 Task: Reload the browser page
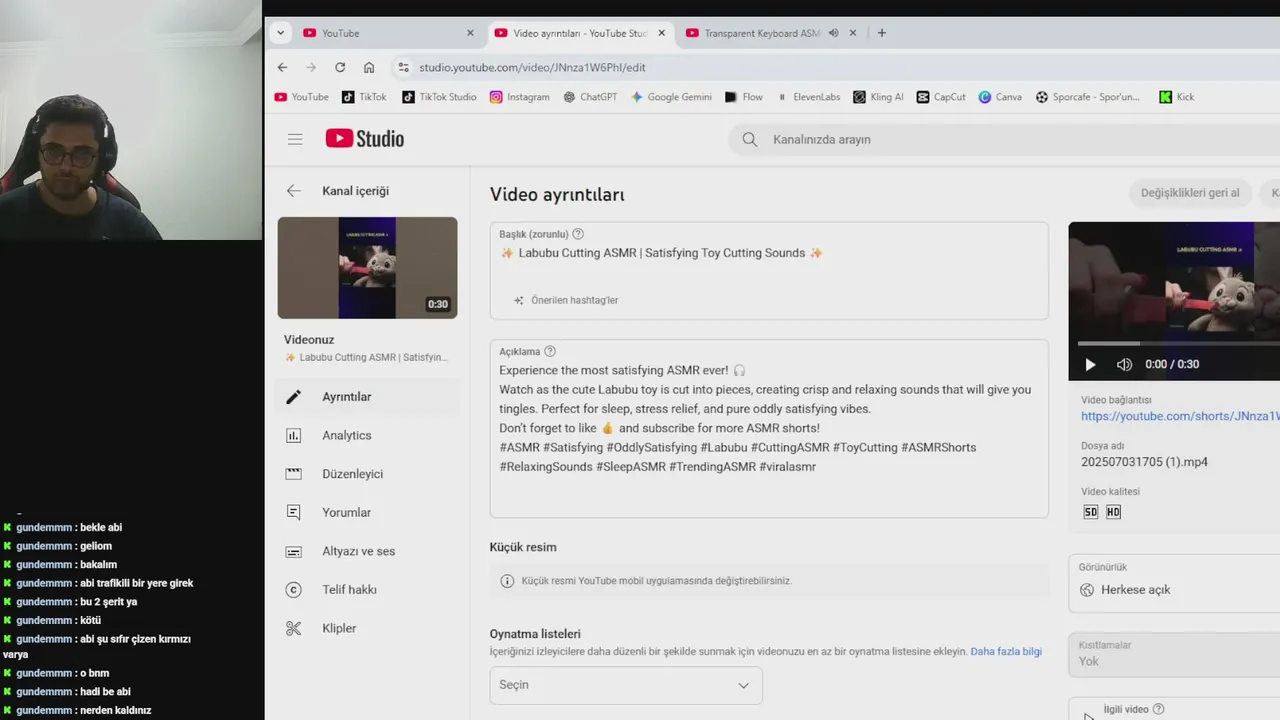(x=340, y=67)
